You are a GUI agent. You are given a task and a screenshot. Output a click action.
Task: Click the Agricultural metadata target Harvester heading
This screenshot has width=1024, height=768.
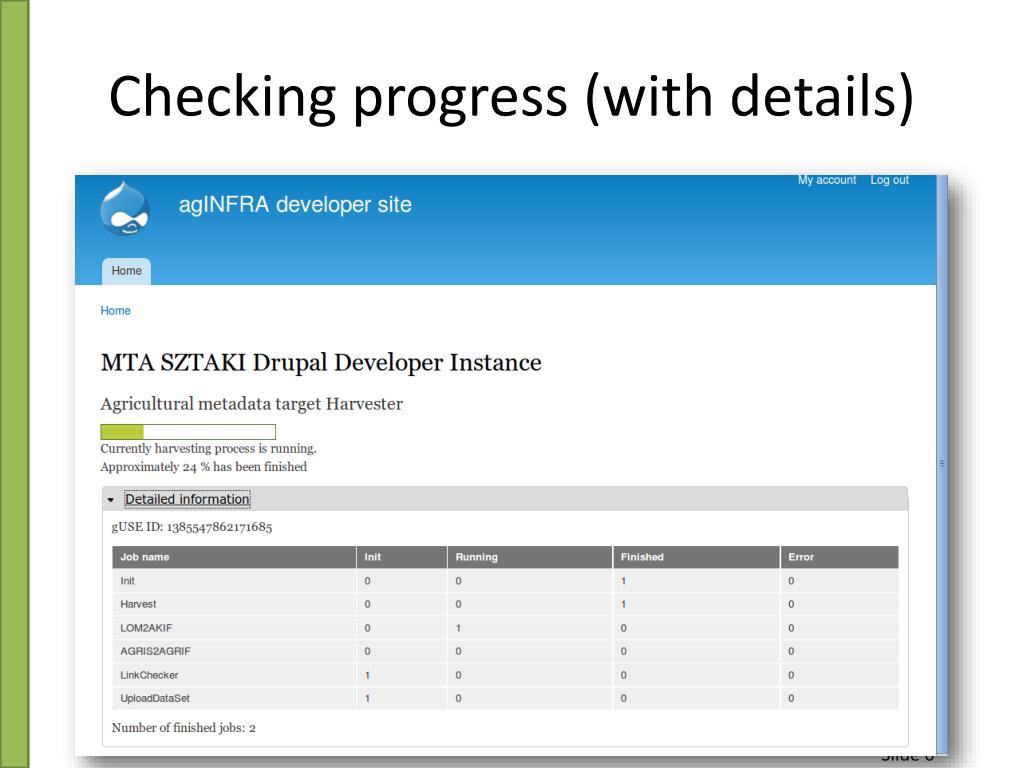[x=251, y=404]
